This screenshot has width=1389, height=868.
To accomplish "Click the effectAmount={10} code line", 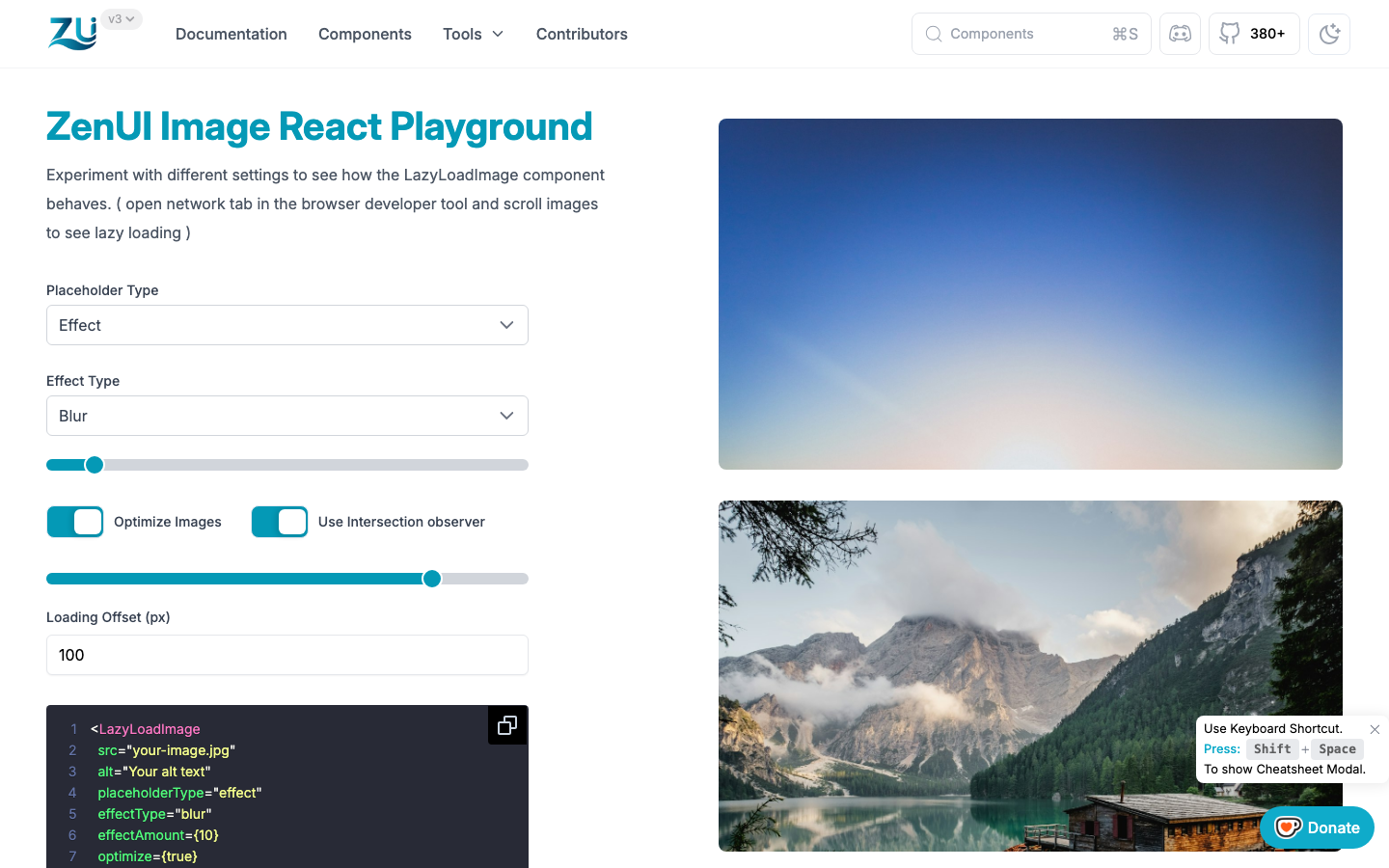I will point(158,835).
